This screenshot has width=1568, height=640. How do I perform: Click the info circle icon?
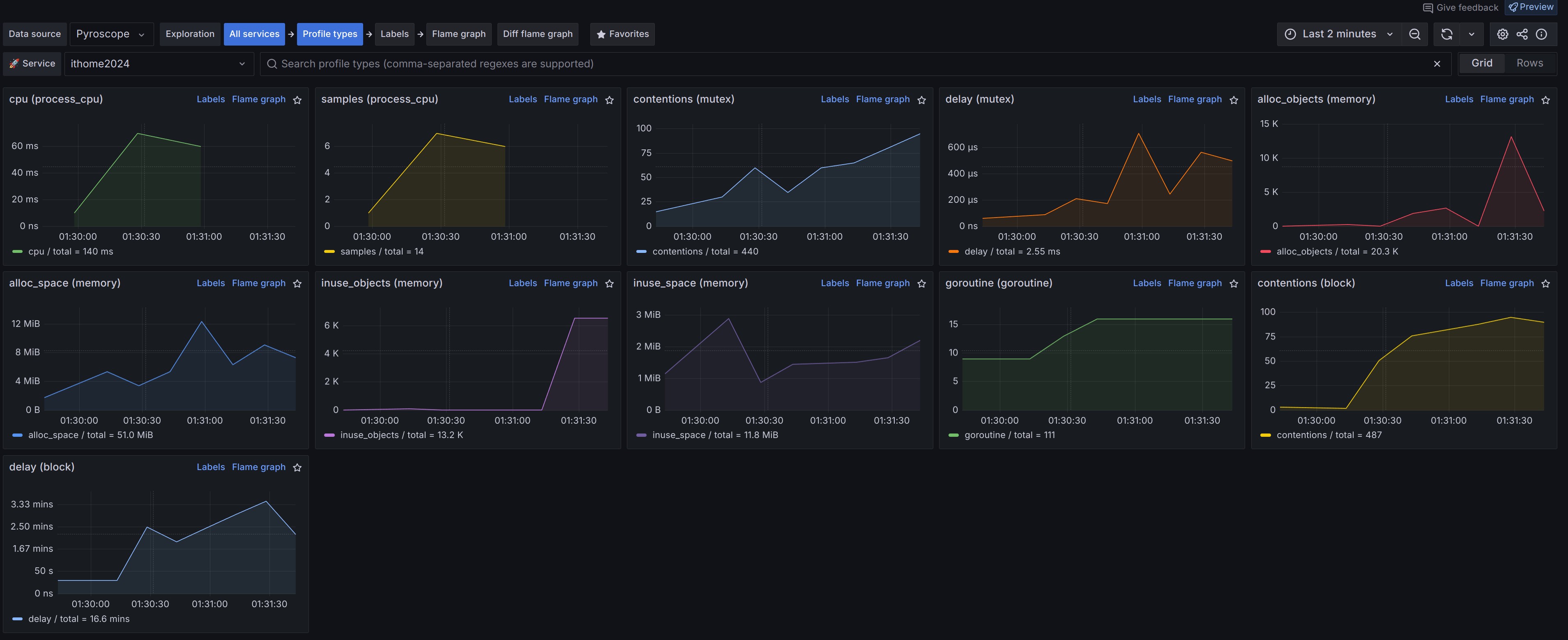[x=1541, y=34]
